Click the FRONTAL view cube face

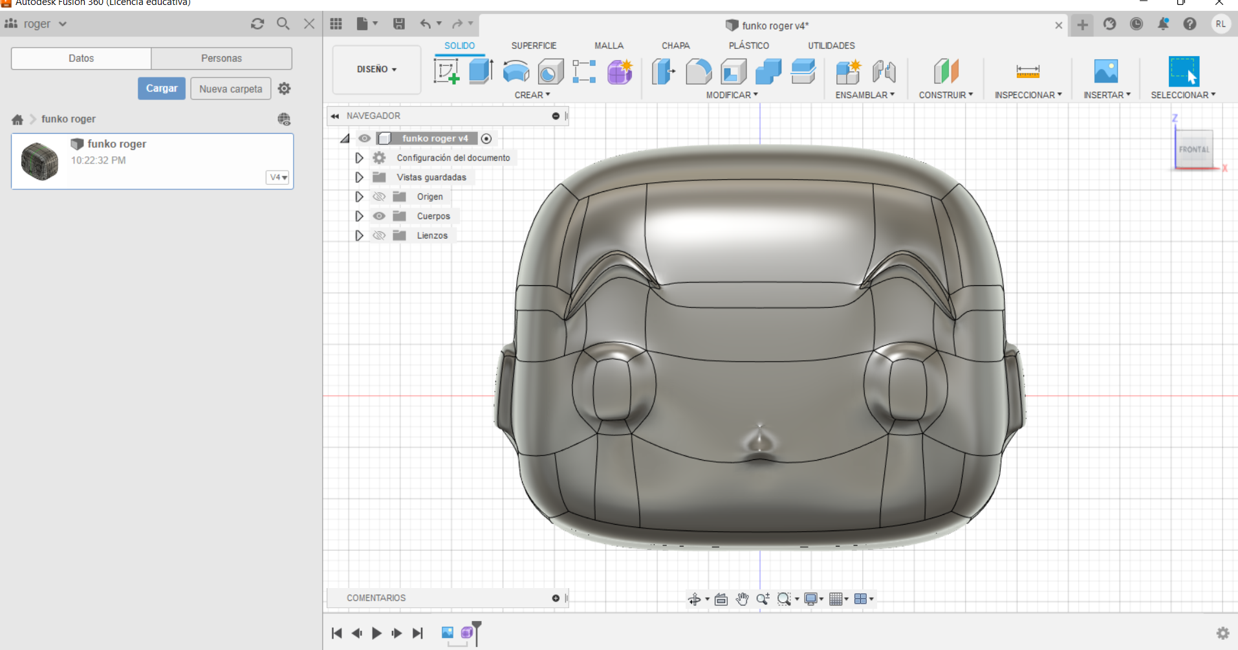[1194, 150]
